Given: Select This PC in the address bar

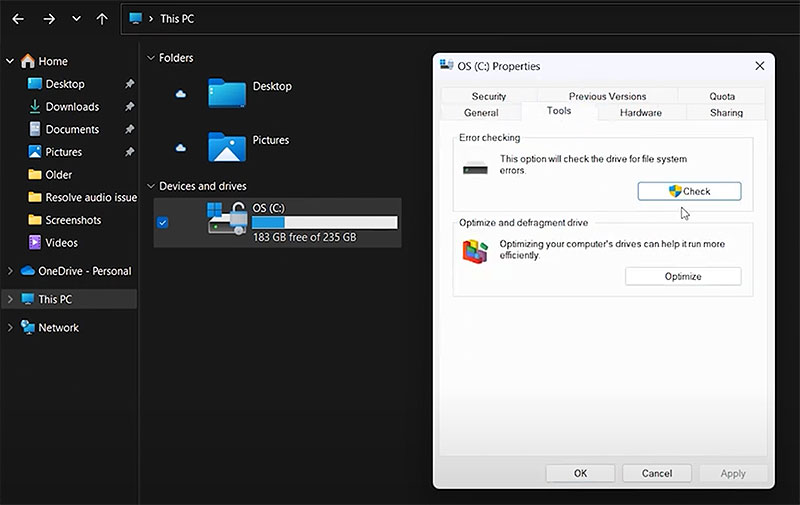Looking at the screenshot, I should pyautogui.click(x=177, y=19).
